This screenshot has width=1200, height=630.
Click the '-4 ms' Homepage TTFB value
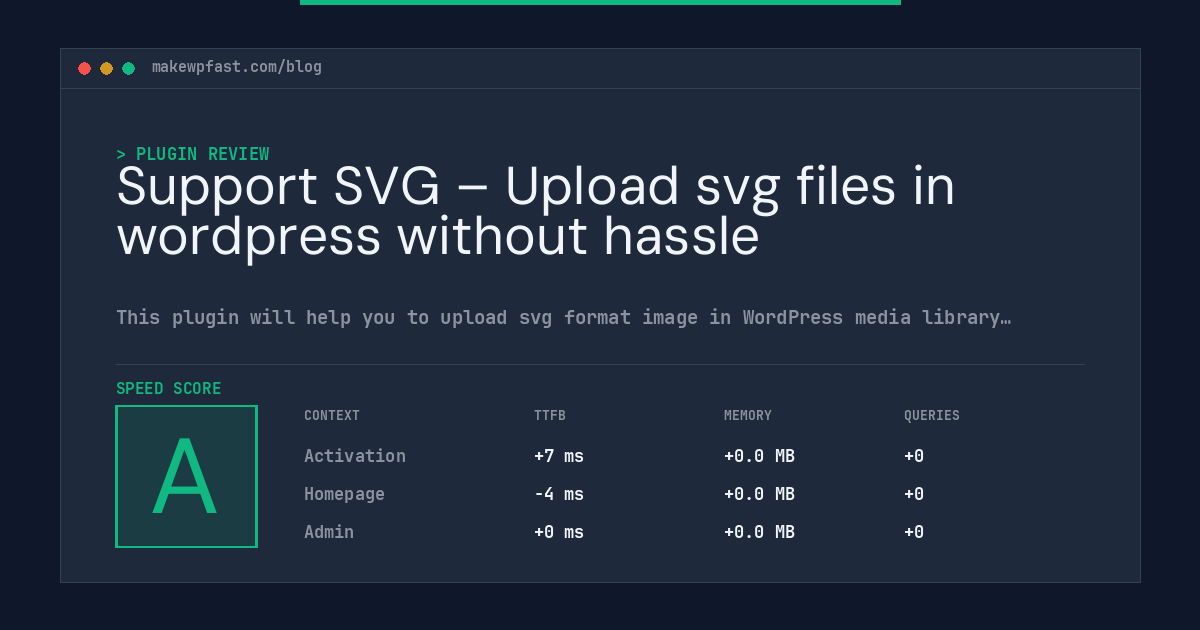coord(559,494)
